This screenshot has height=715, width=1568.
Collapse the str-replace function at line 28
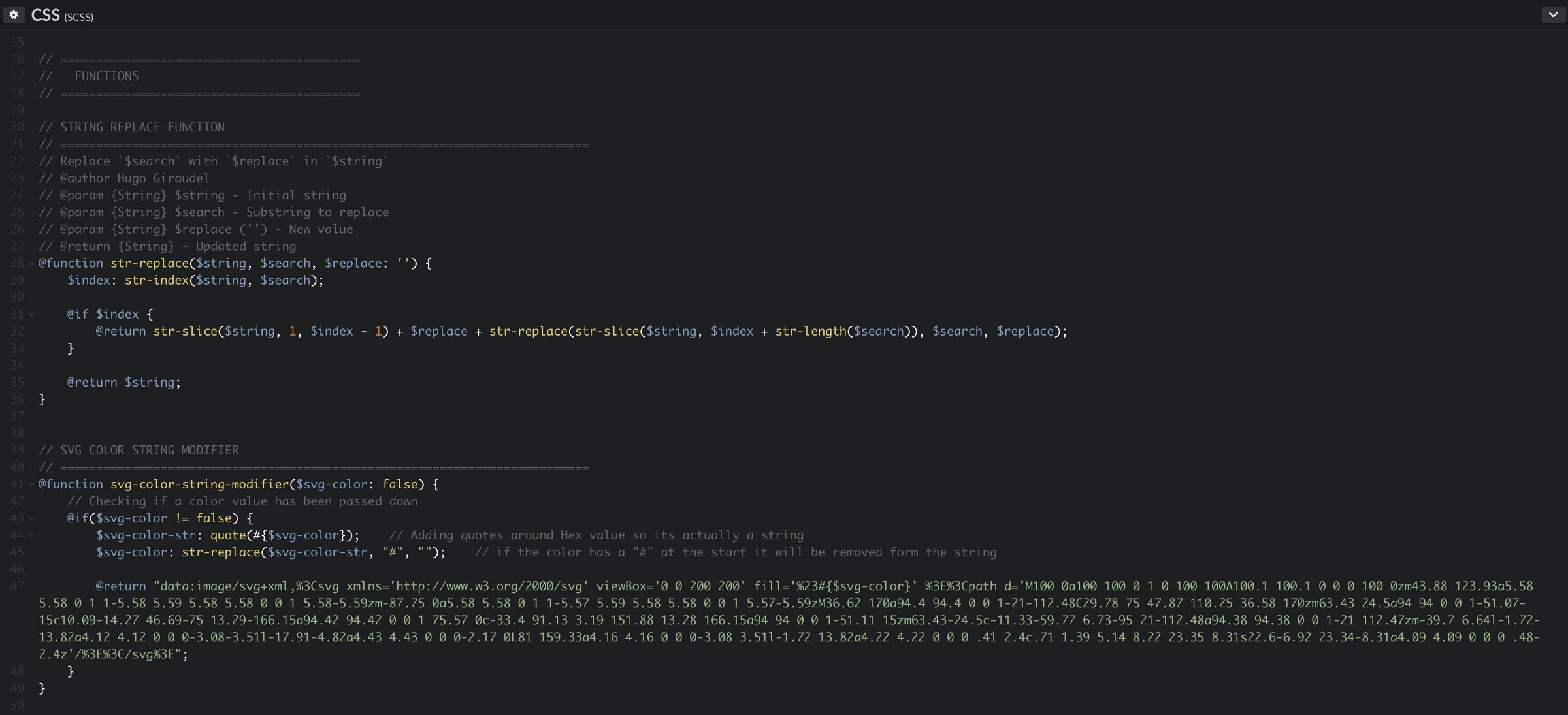[31, 264]
